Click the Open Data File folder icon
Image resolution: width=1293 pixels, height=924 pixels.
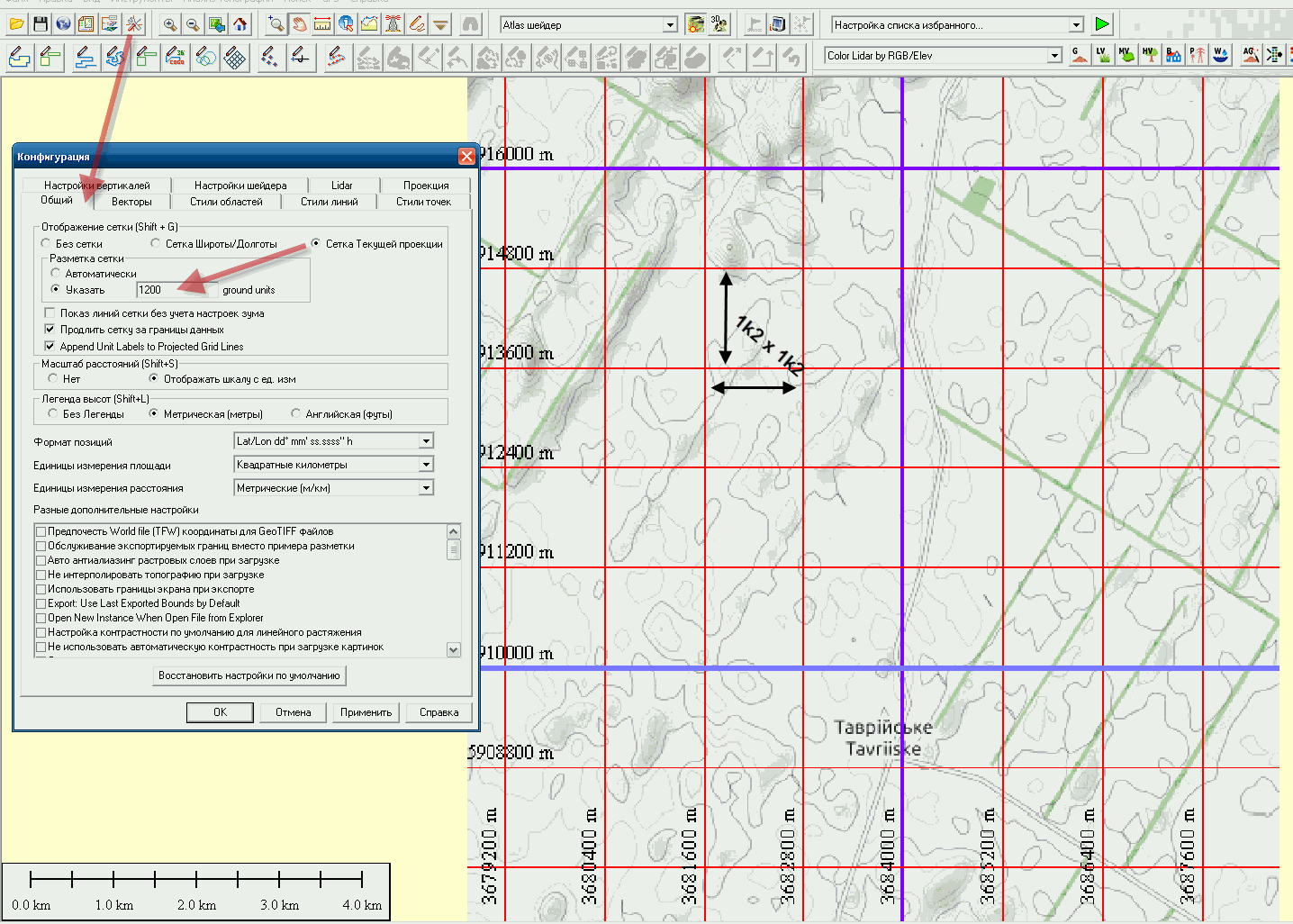(x=16, y=24)
